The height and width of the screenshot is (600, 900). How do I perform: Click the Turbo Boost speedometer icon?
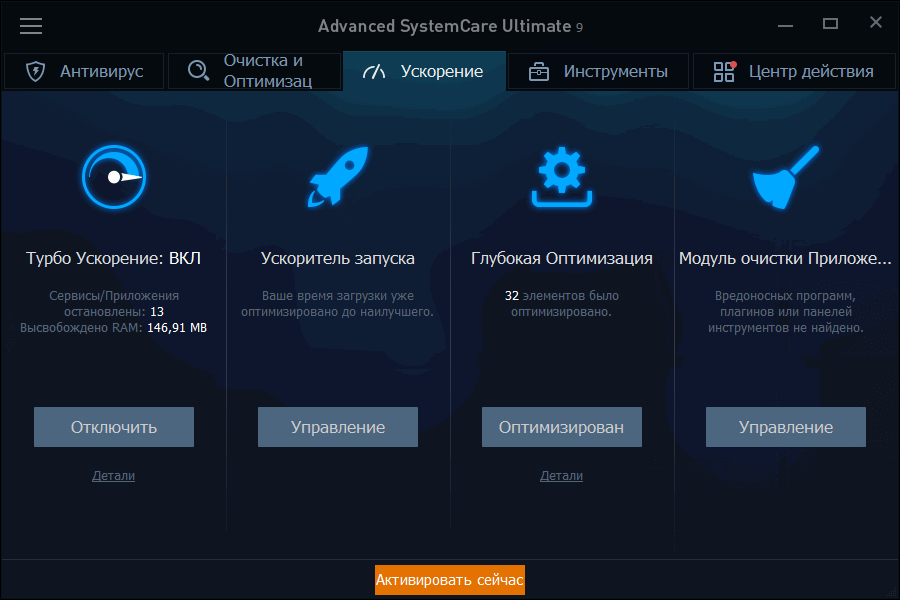tap(113, 177)
